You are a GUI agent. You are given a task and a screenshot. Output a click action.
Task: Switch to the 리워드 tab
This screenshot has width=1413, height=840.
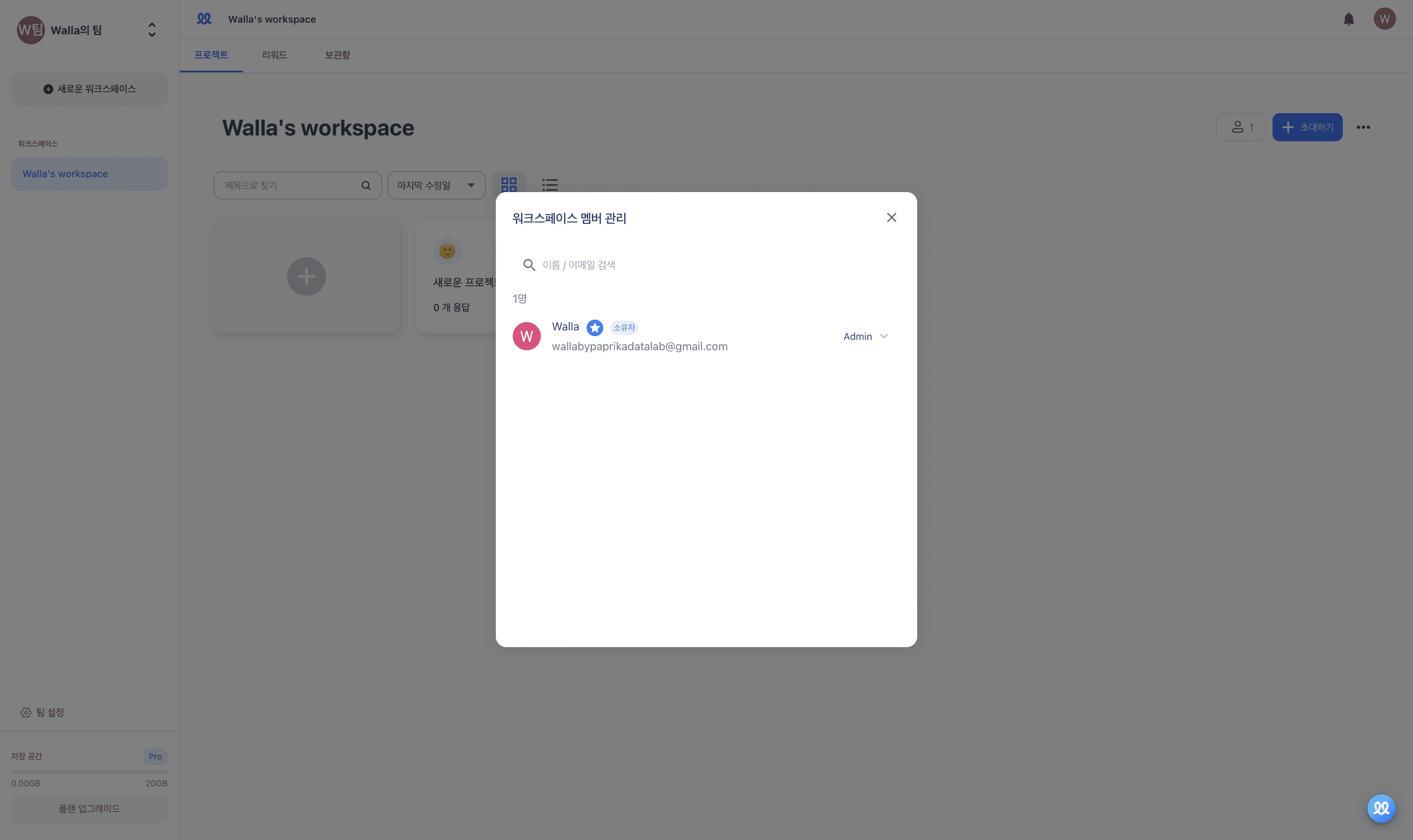point(274,55)
